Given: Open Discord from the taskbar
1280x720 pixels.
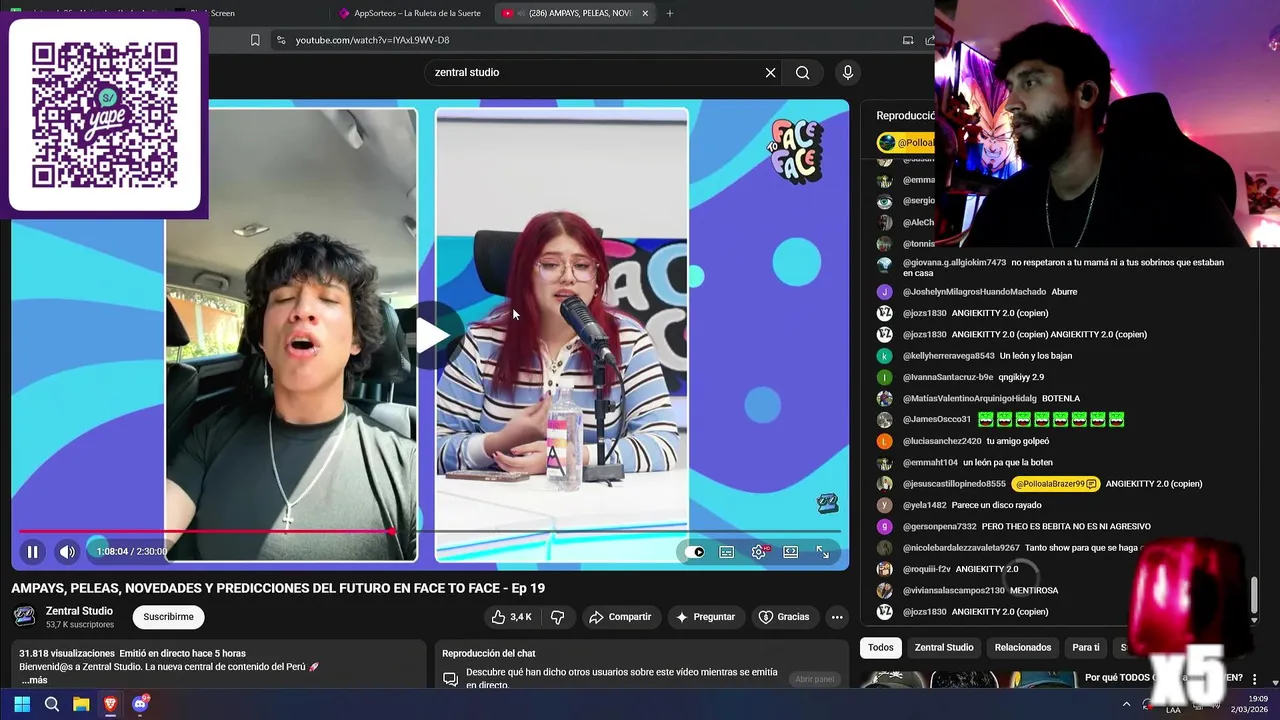Looking at the screenshot, I should pyautogui.click(x=140, y=704).
